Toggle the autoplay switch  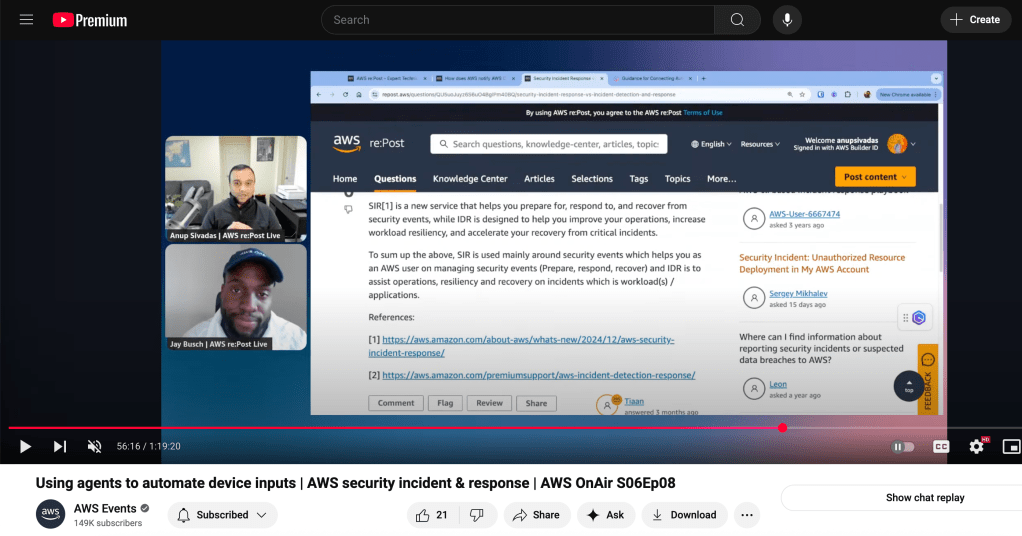904,447
